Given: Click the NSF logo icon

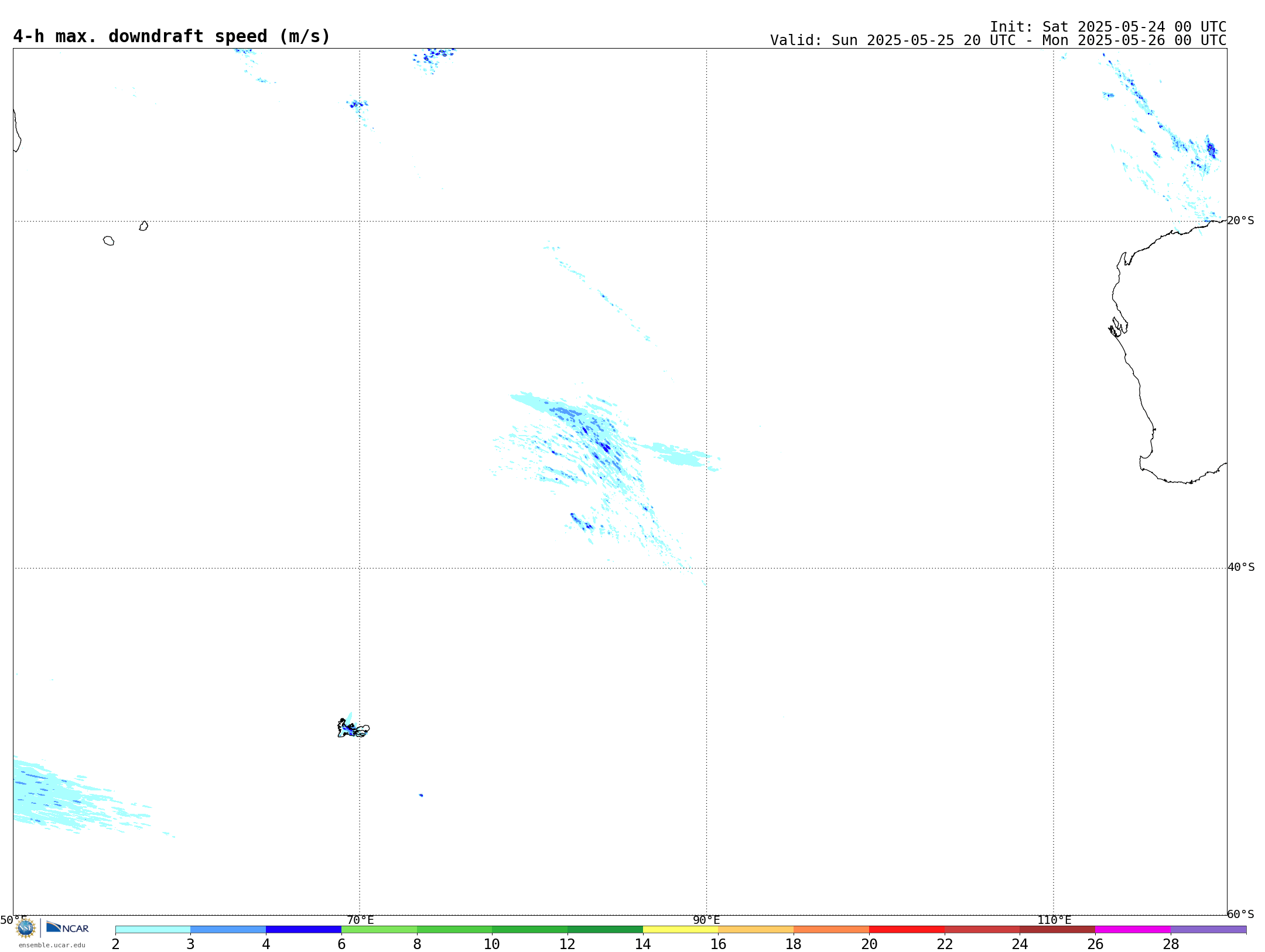Looking at the screenshot, I should pos(26,928).
